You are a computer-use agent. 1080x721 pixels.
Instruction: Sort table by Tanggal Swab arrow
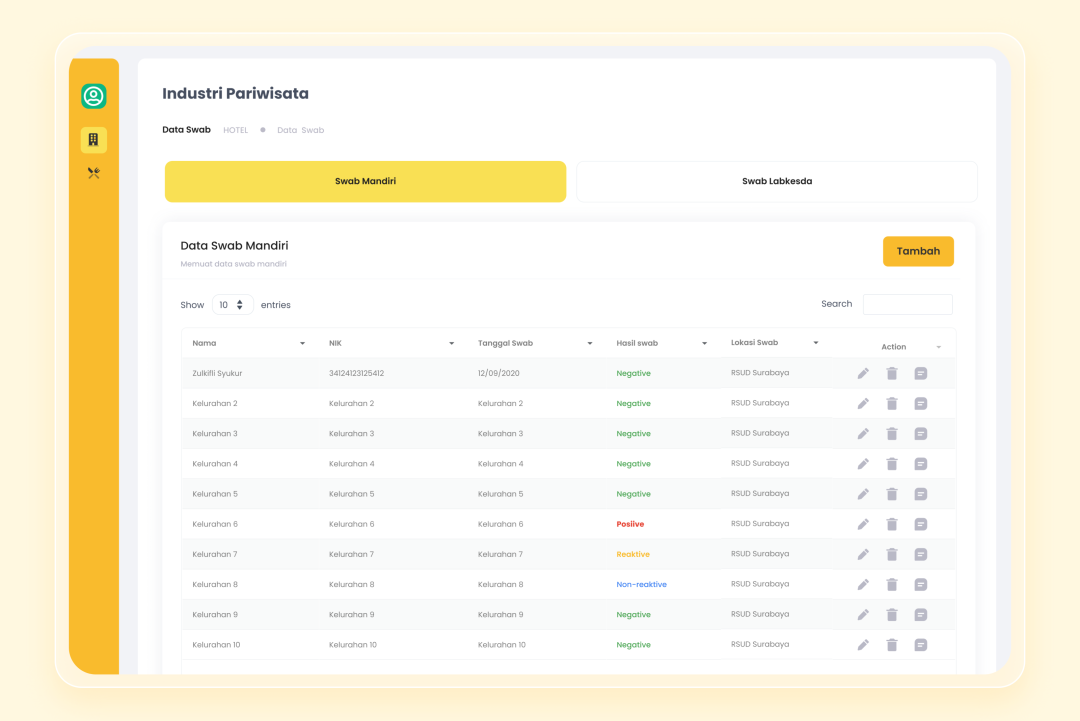(x=591, y=344)
